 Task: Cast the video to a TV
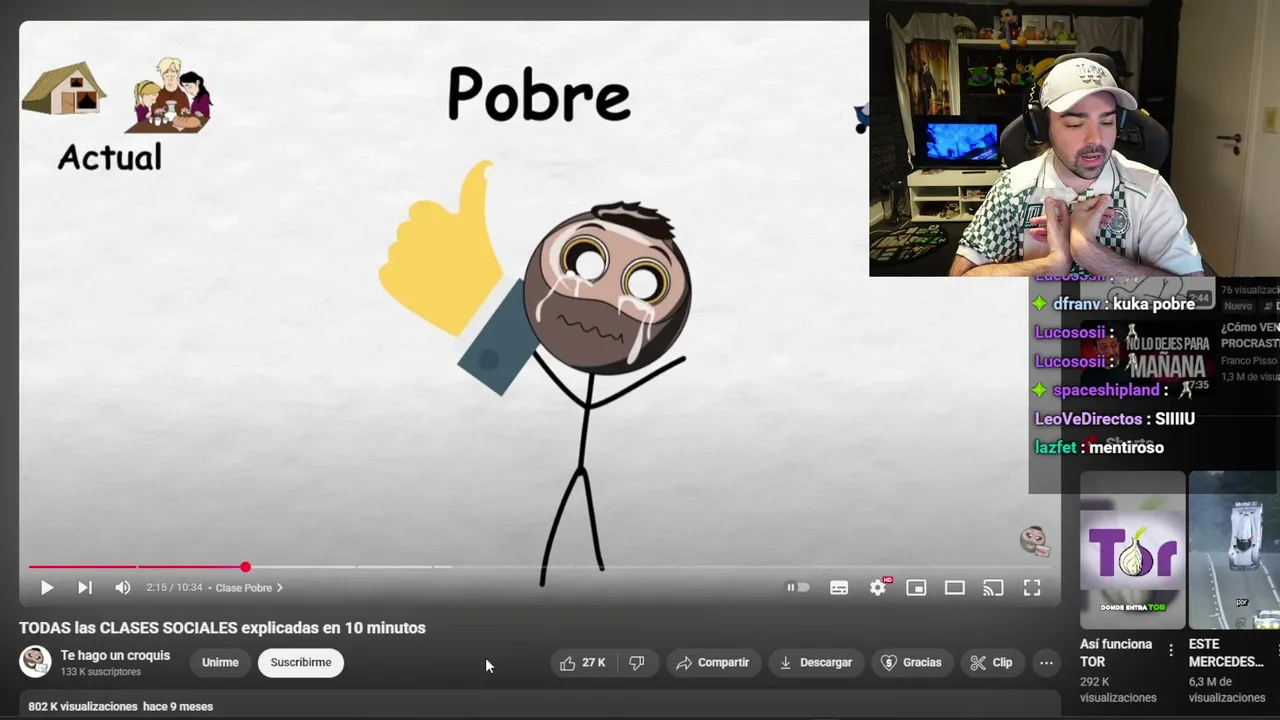pyautogui.click(x=993, y=588)
